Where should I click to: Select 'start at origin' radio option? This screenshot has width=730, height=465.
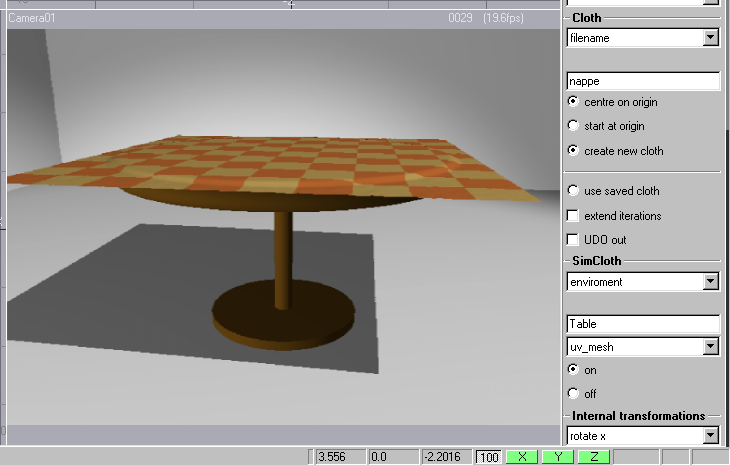(573, 126)
